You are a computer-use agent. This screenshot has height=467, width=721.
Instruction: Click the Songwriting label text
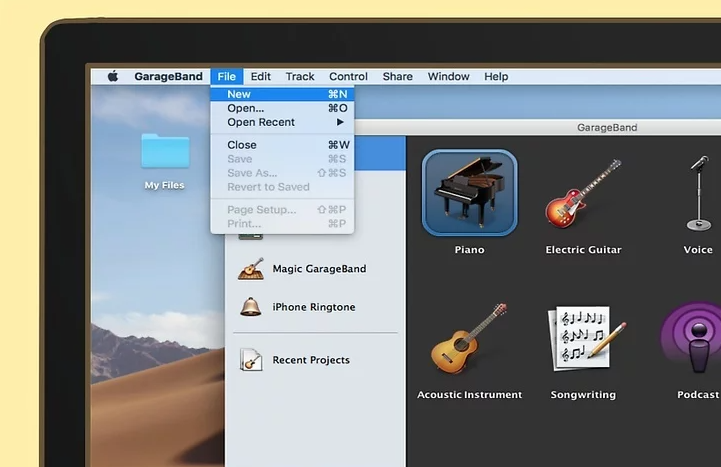point(583,394)
